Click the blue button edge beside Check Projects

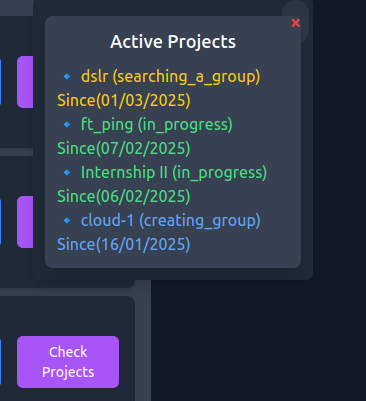pos(0,362)
